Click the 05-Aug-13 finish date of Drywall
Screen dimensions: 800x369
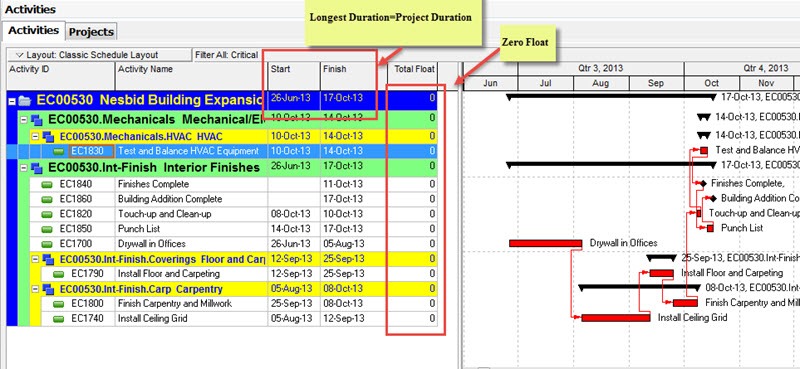point(343,244)
